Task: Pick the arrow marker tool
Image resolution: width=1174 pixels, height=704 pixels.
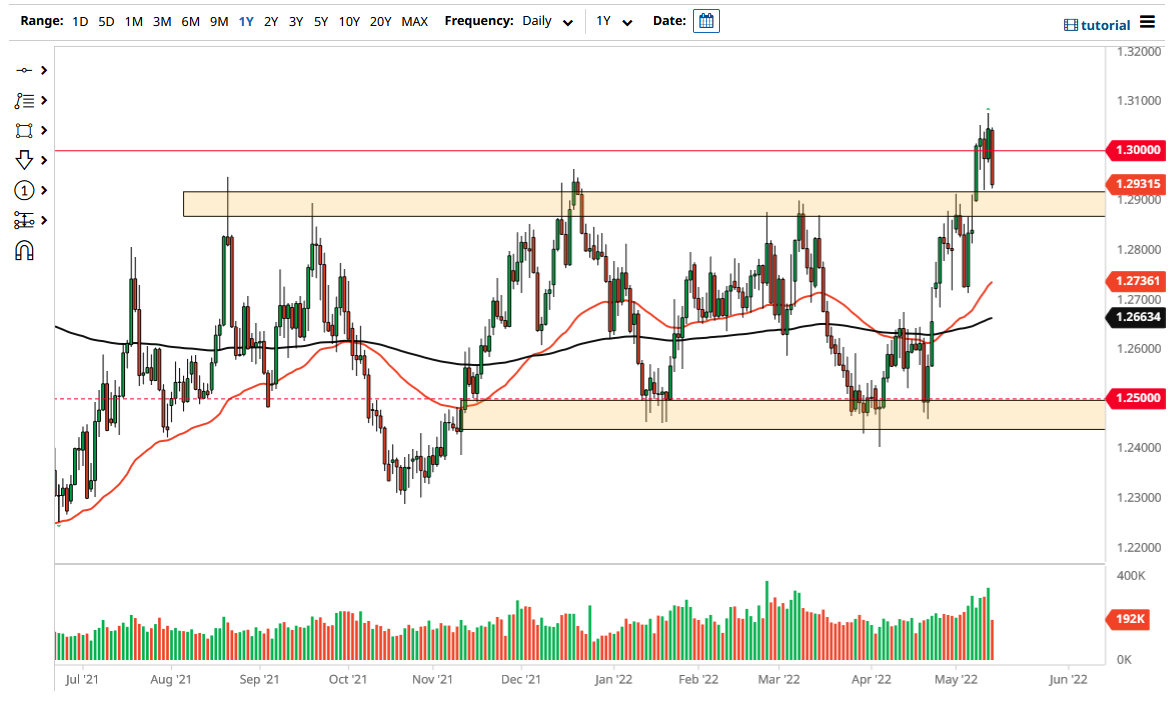Action: point(25,160)
